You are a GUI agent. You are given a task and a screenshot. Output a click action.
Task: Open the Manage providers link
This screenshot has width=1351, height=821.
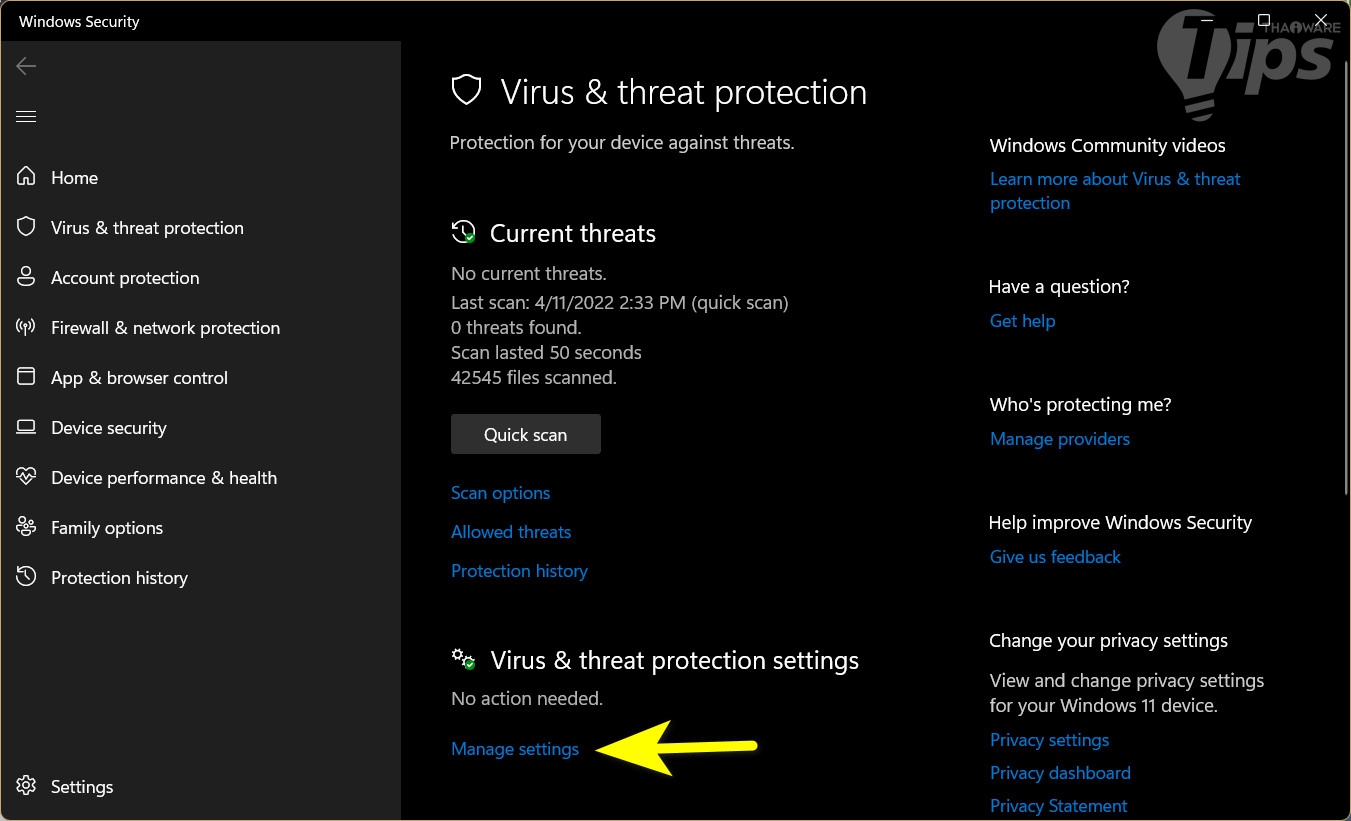(1059, 439)
